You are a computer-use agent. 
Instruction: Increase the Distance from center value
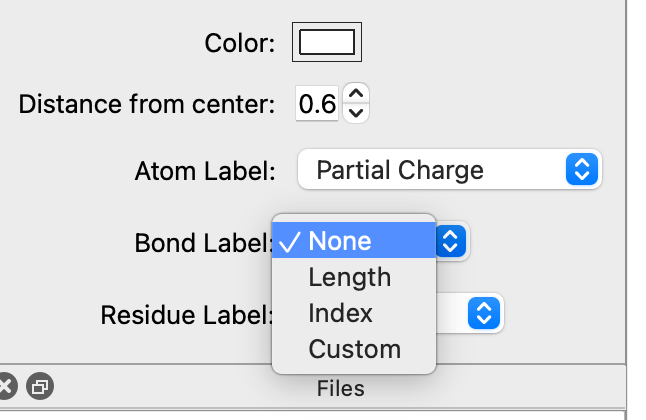pos(356,93)
